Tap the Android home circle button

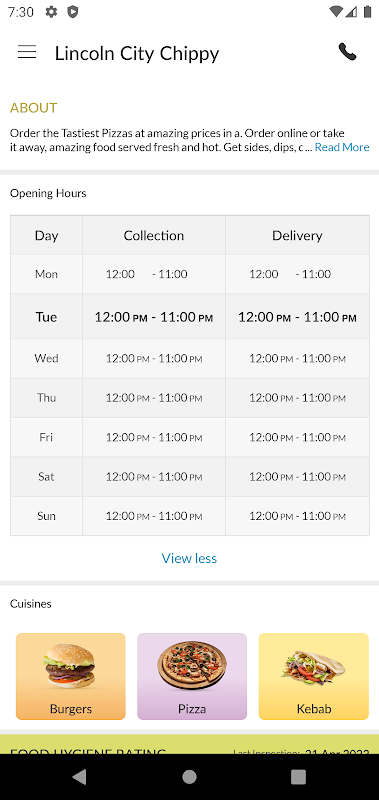(x=189, y=777)
